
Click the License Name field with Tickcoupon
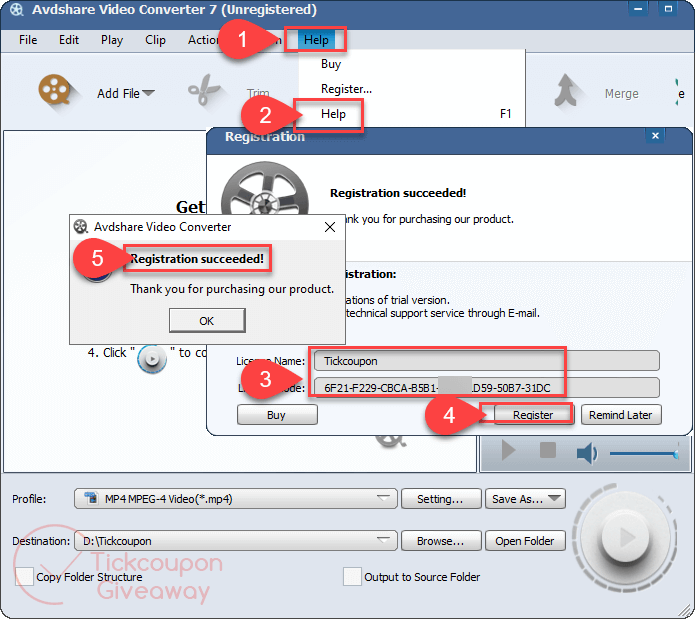coord(486,361)
